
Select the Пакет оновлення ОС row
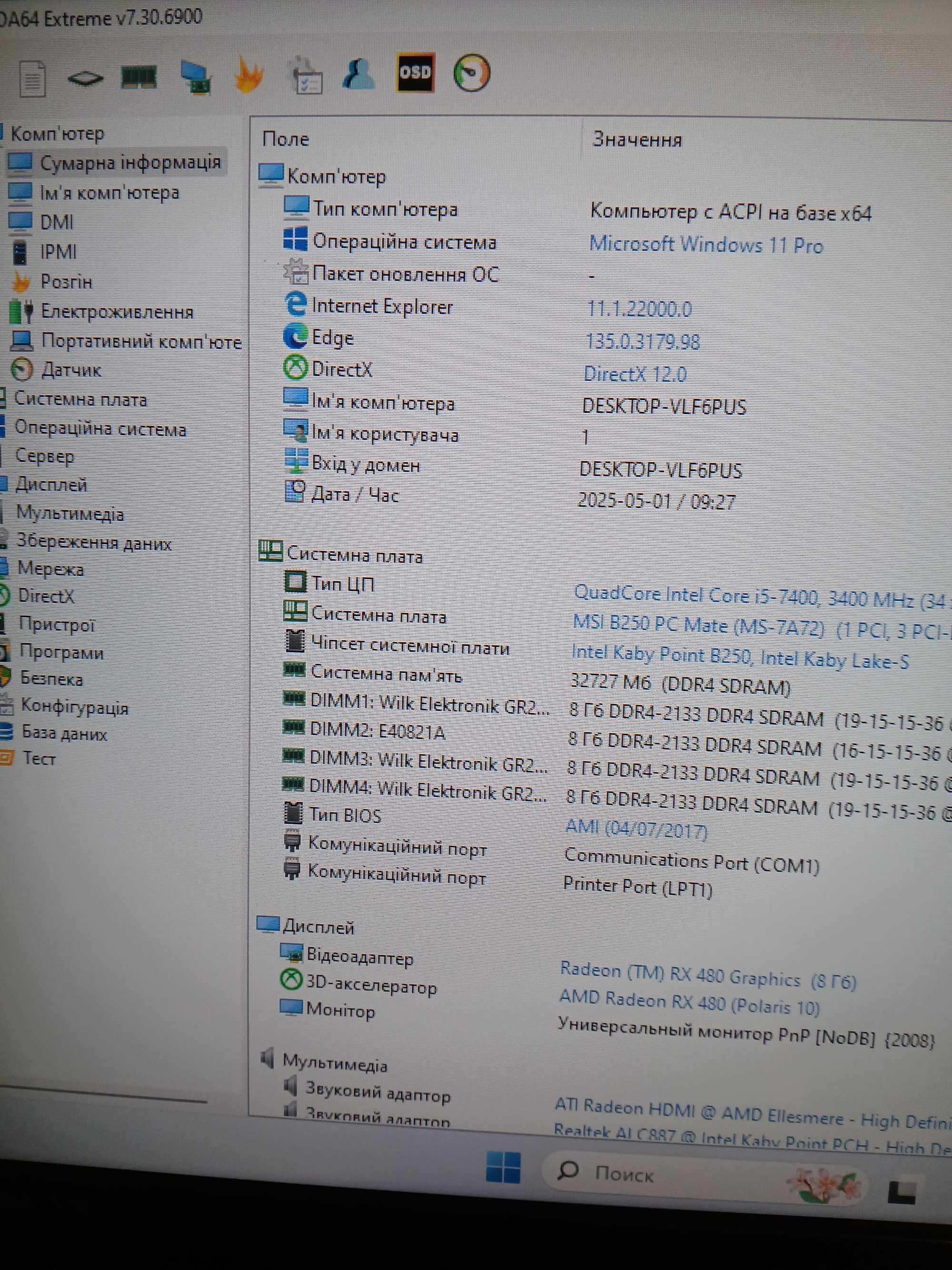click(439, 274)
